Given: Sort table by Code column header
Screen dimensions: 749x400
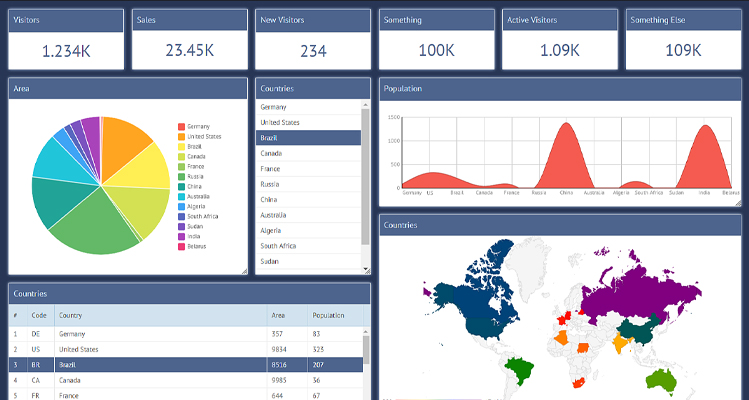Looking at the screenshot, I should click(x=41, y=315).
